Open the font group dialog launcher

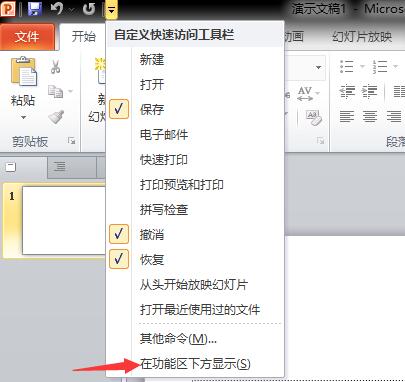(x=321, y=141)
